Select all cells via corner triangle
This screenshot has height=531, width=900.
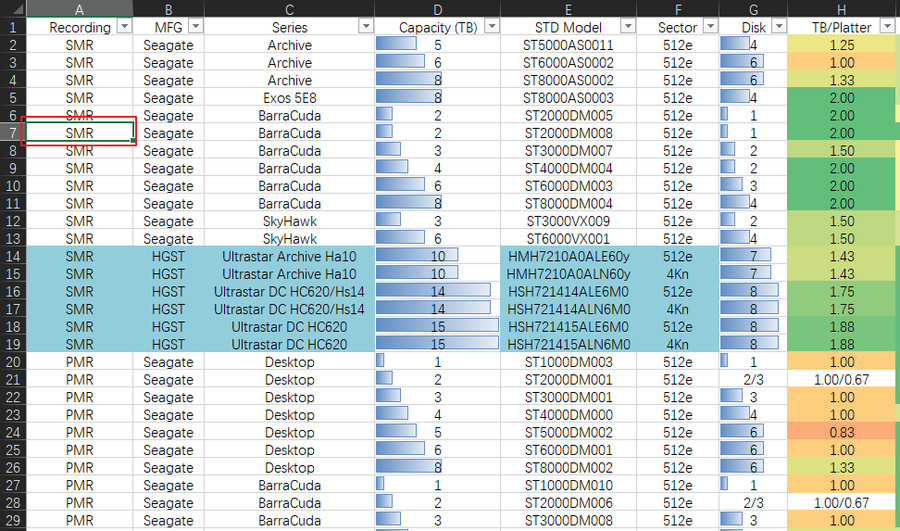pyautogui.click(x=13, y=9)
